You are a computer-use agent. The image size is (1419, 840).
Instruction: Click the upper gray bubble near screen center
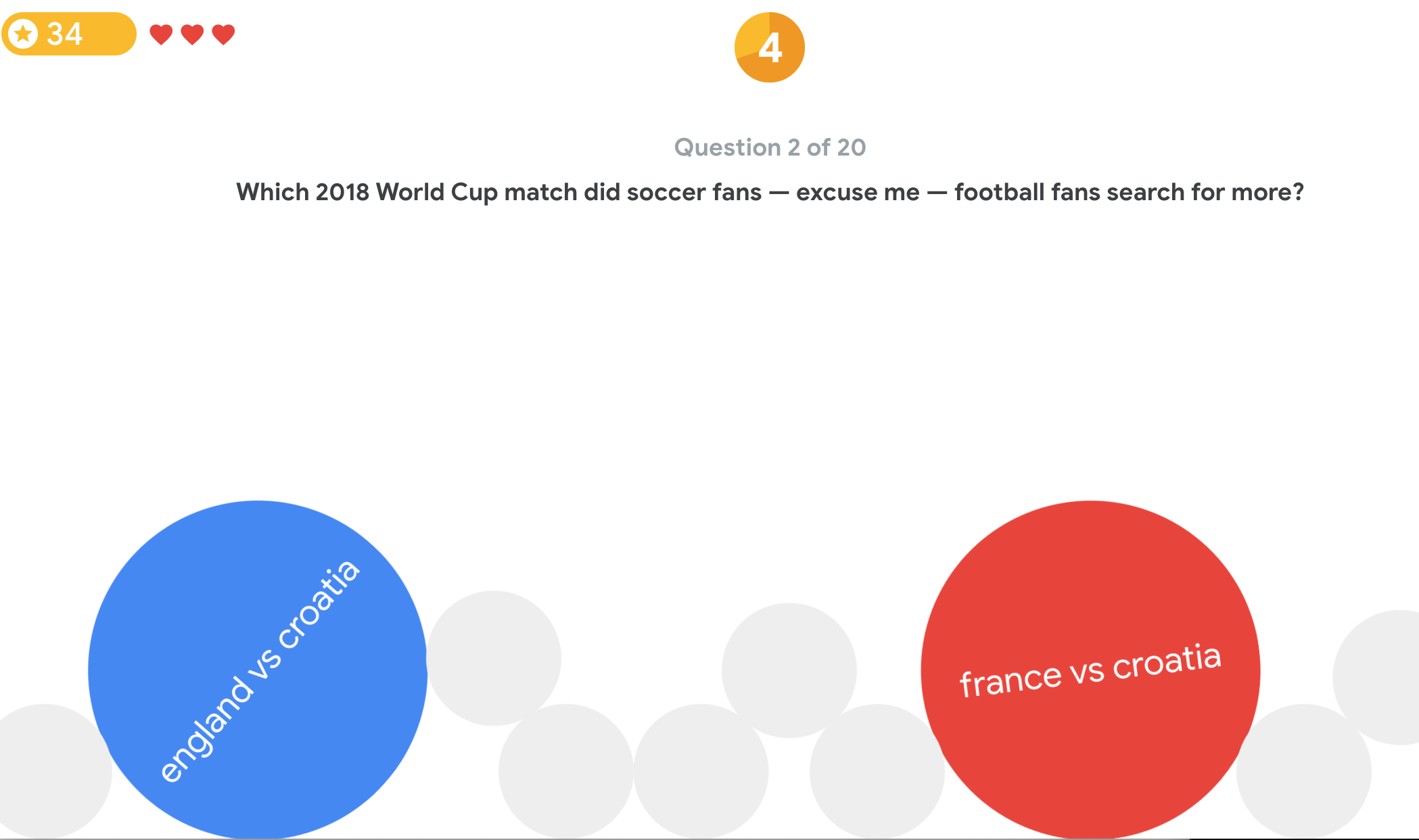[x=789, y=670]
